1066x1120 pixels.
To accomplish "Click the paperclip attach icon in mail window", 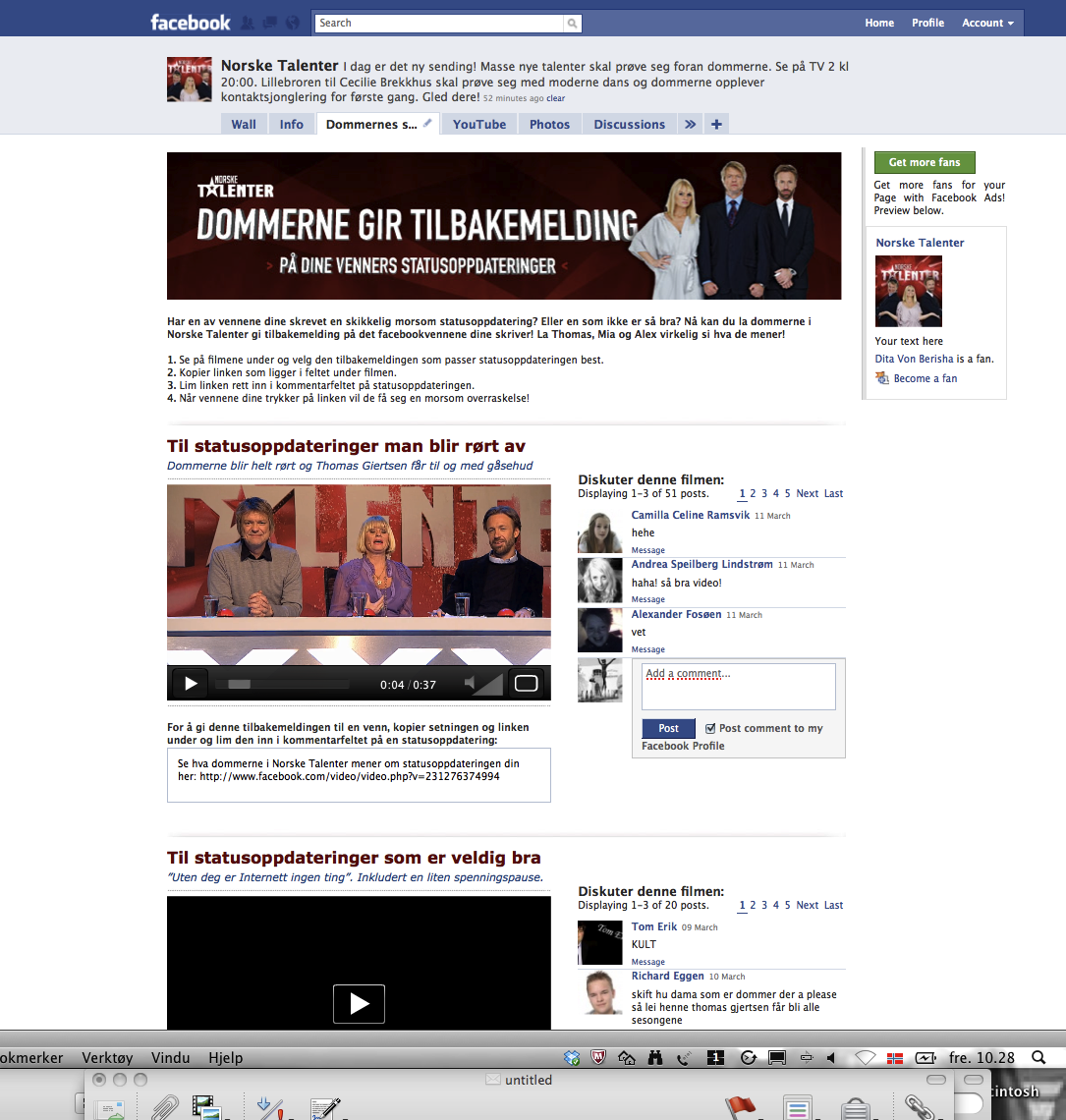I will pos(165,1107).
